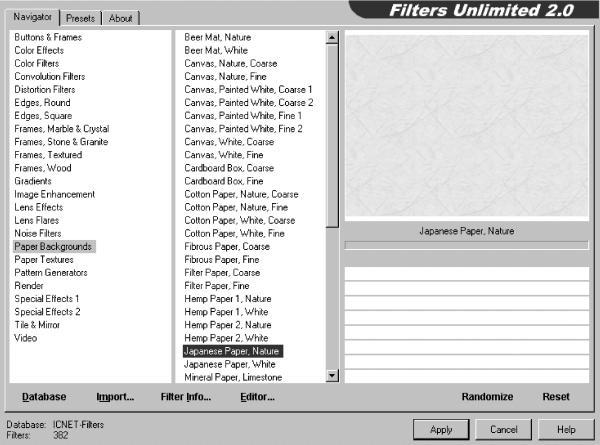The image size is (600, 445).
Task: Click the filter list scrollbar thumb
Action: click(x=332, y=136)
